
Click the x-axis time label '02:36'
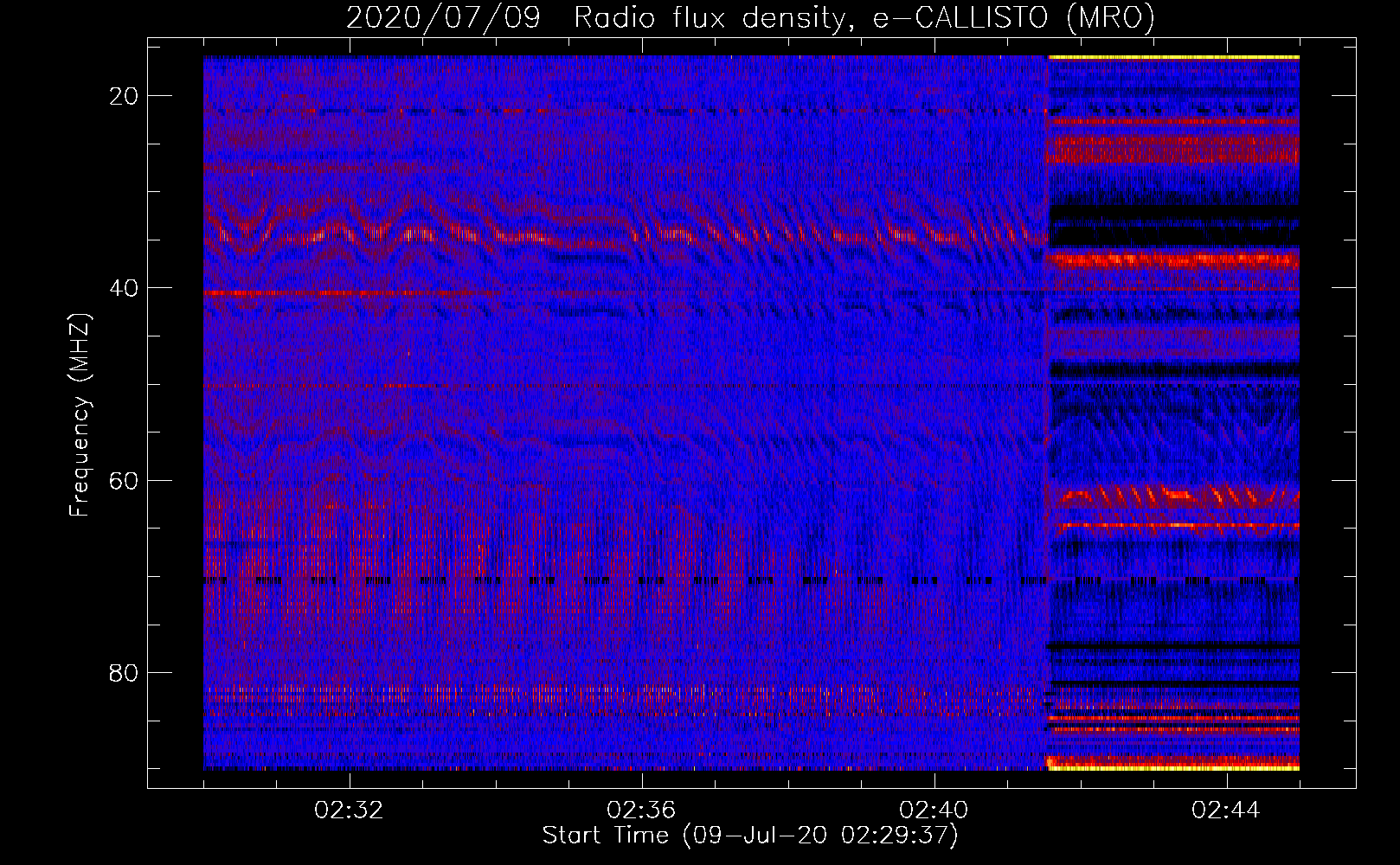coord(641,811)
